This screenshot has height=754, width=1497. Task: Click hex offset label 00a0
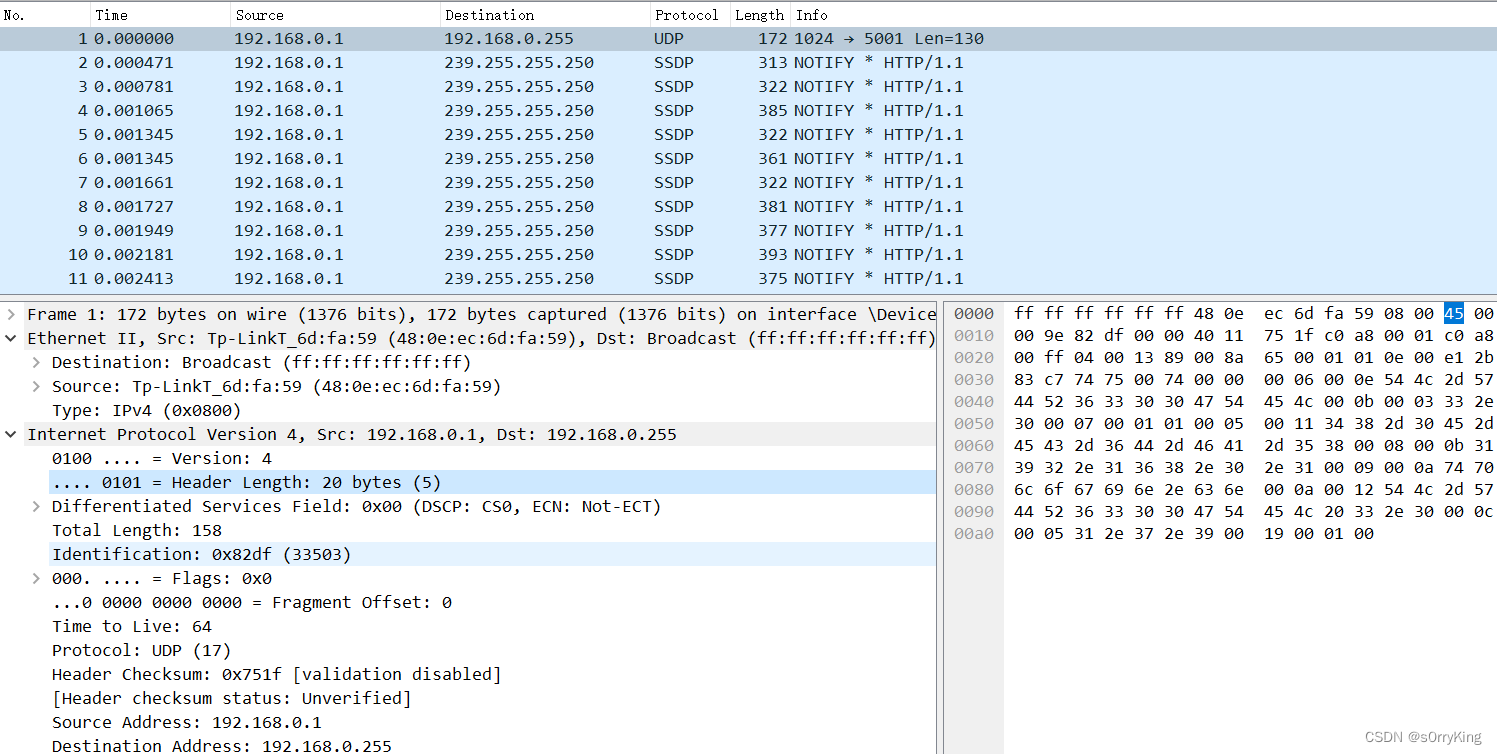pos(973,534)
